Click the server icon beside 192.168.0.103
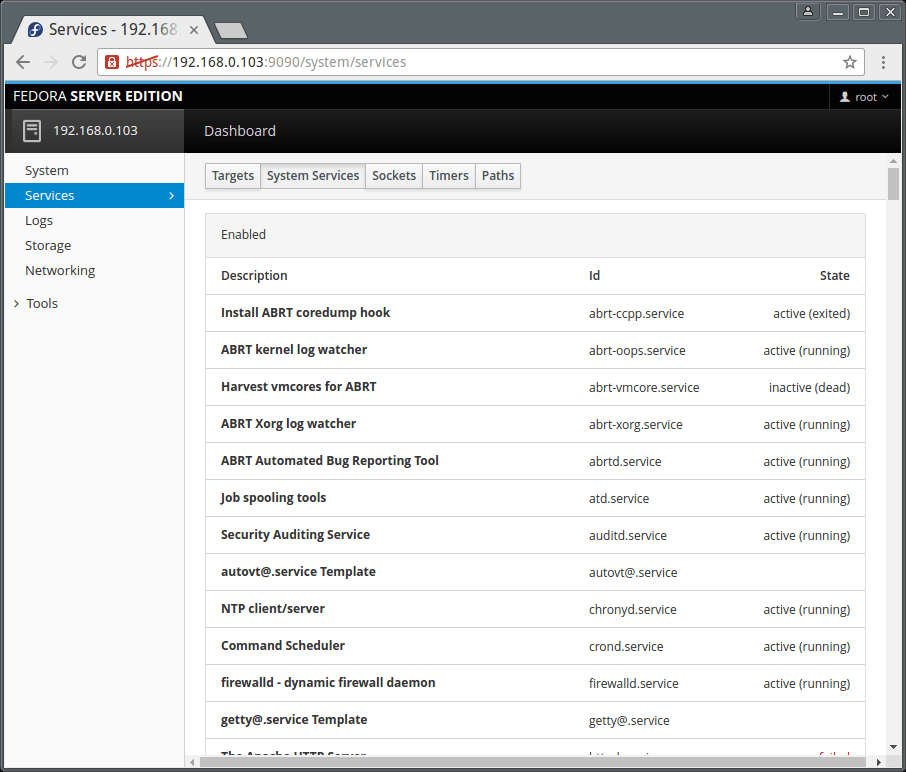 (32, 130)
